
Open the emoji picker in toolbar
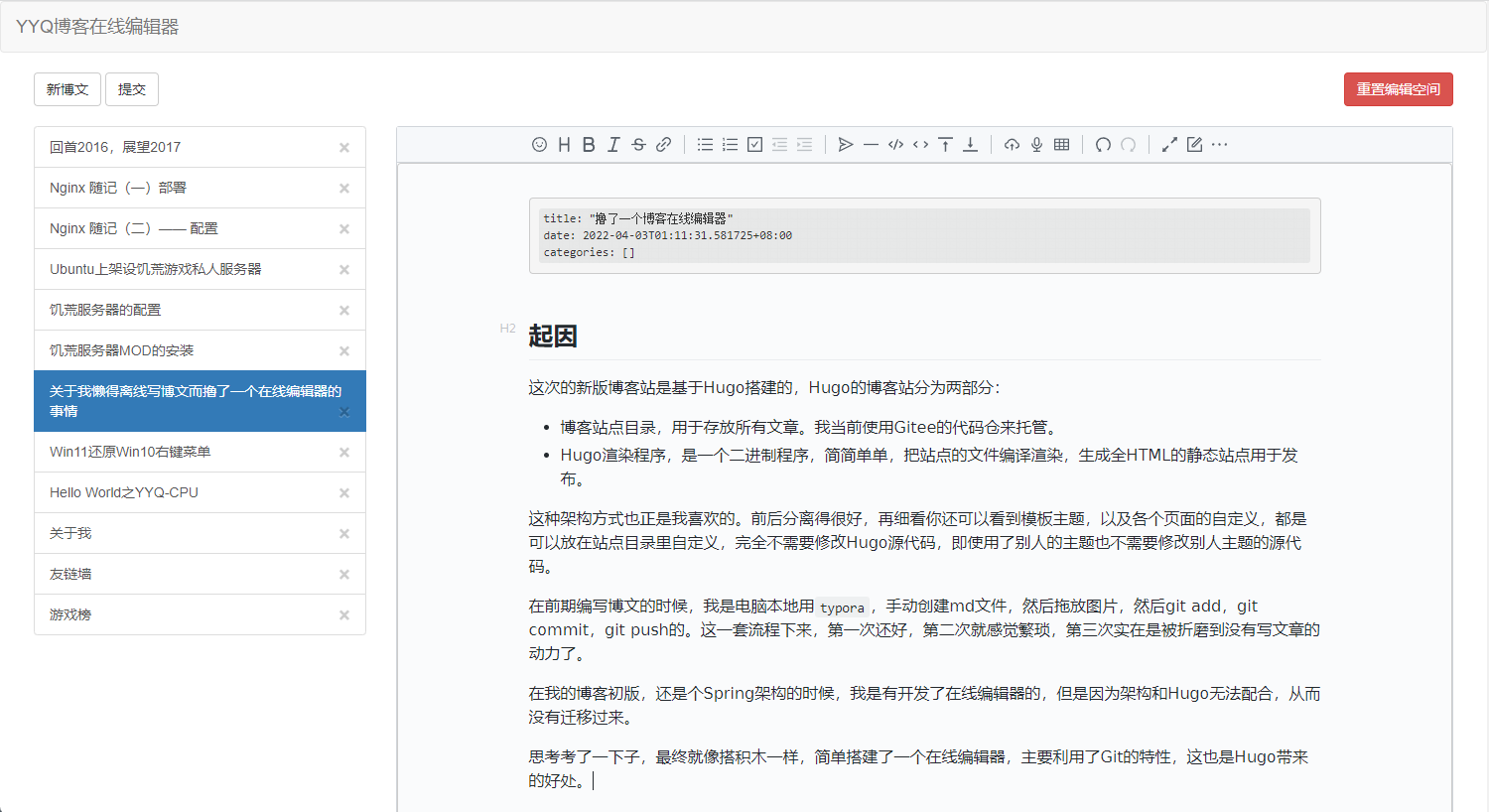[539, 145]
